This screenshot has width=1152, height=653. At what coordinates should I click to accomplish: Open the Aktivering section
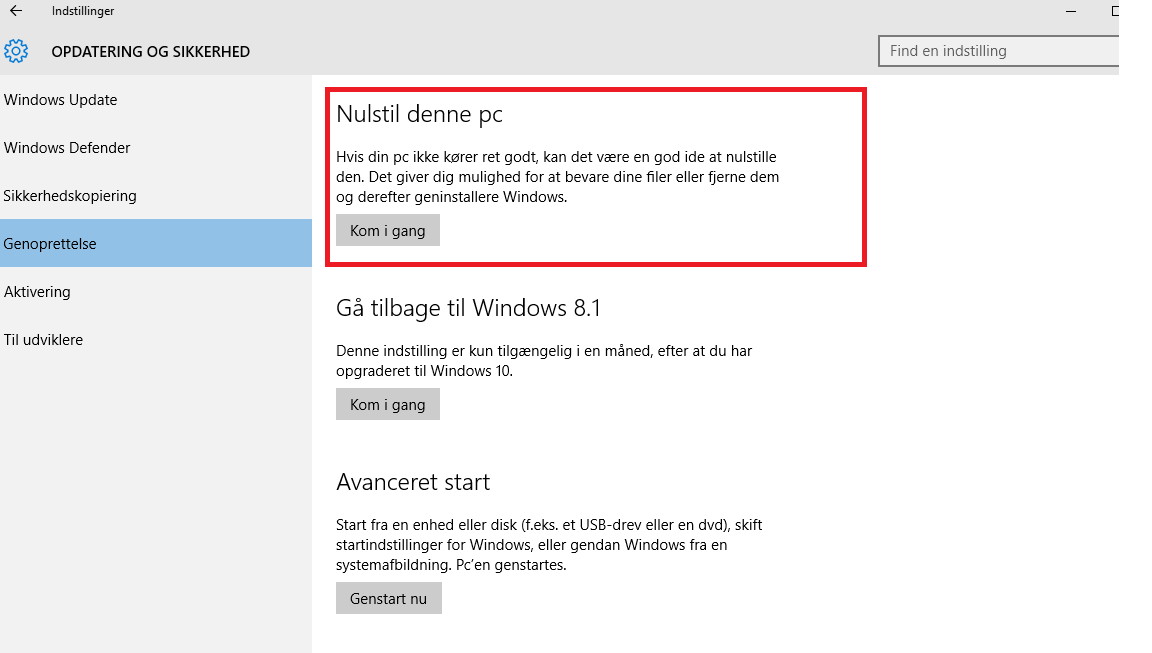[156, 292]
